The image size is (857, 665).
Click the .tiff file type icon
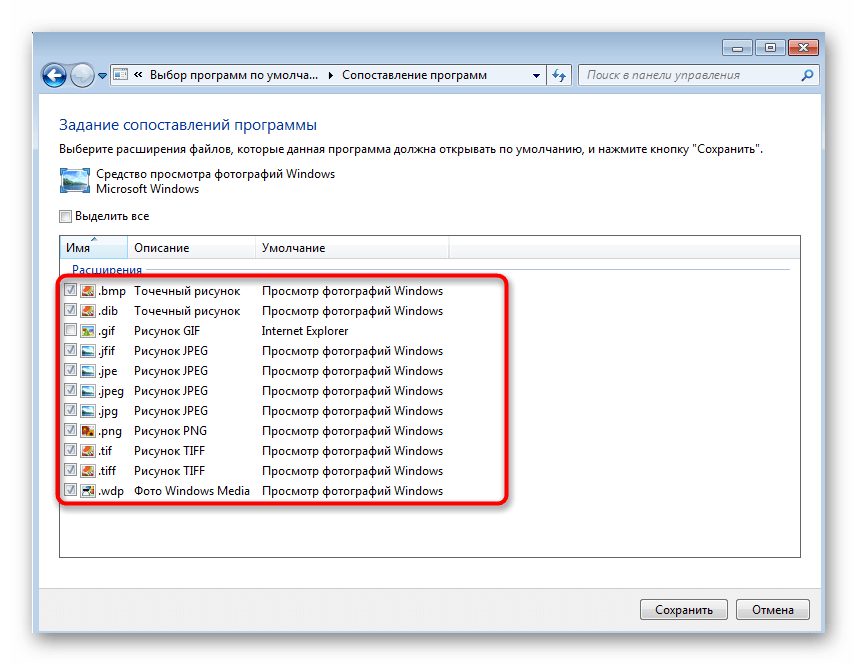pos(87,470)
